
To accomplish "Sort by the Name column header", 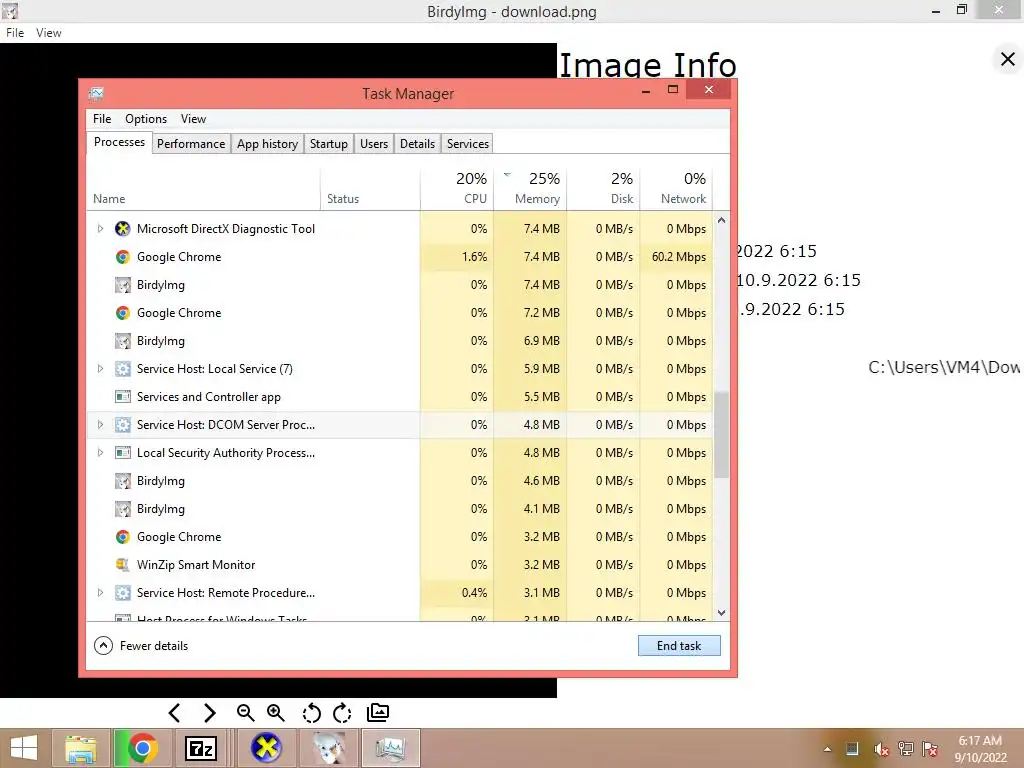I will 203,188.
